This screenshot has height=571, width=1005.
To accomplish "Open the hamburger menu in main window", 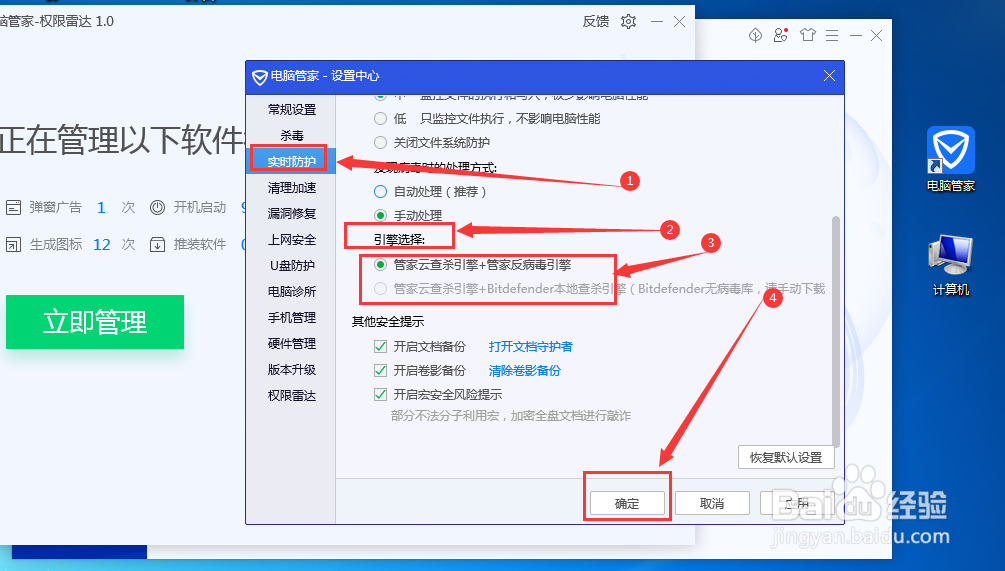I will click(x=832, y=36).
